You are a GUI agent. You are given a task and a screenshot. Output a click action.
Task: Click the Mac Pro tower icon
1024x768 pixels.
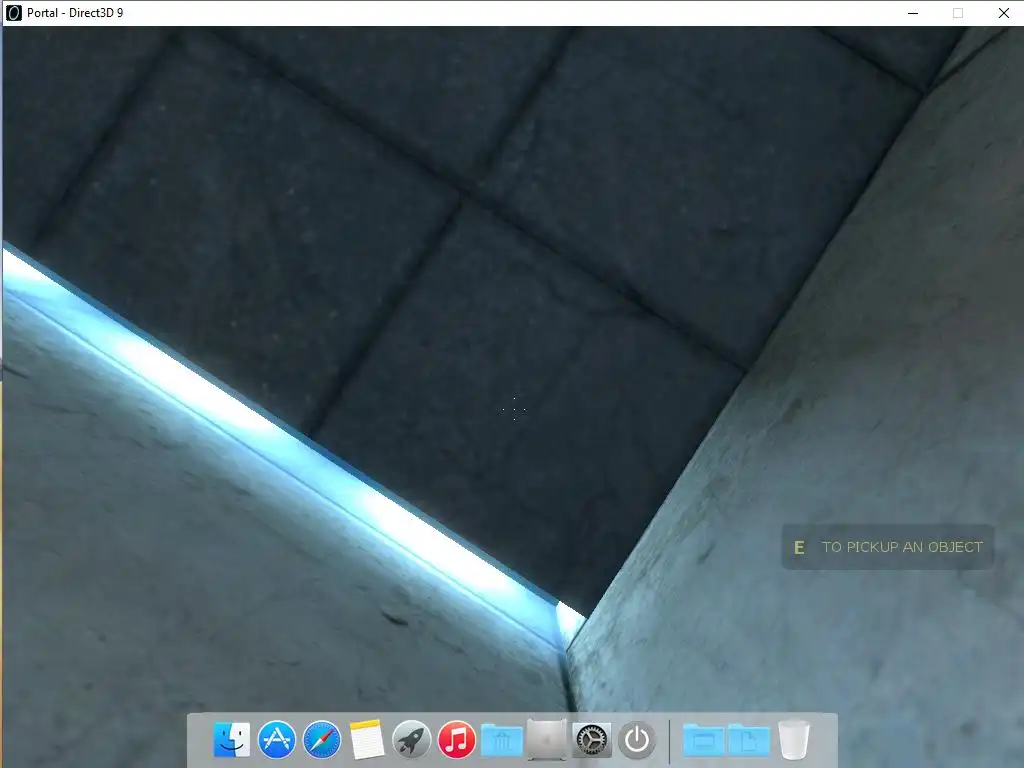(547, 740)
